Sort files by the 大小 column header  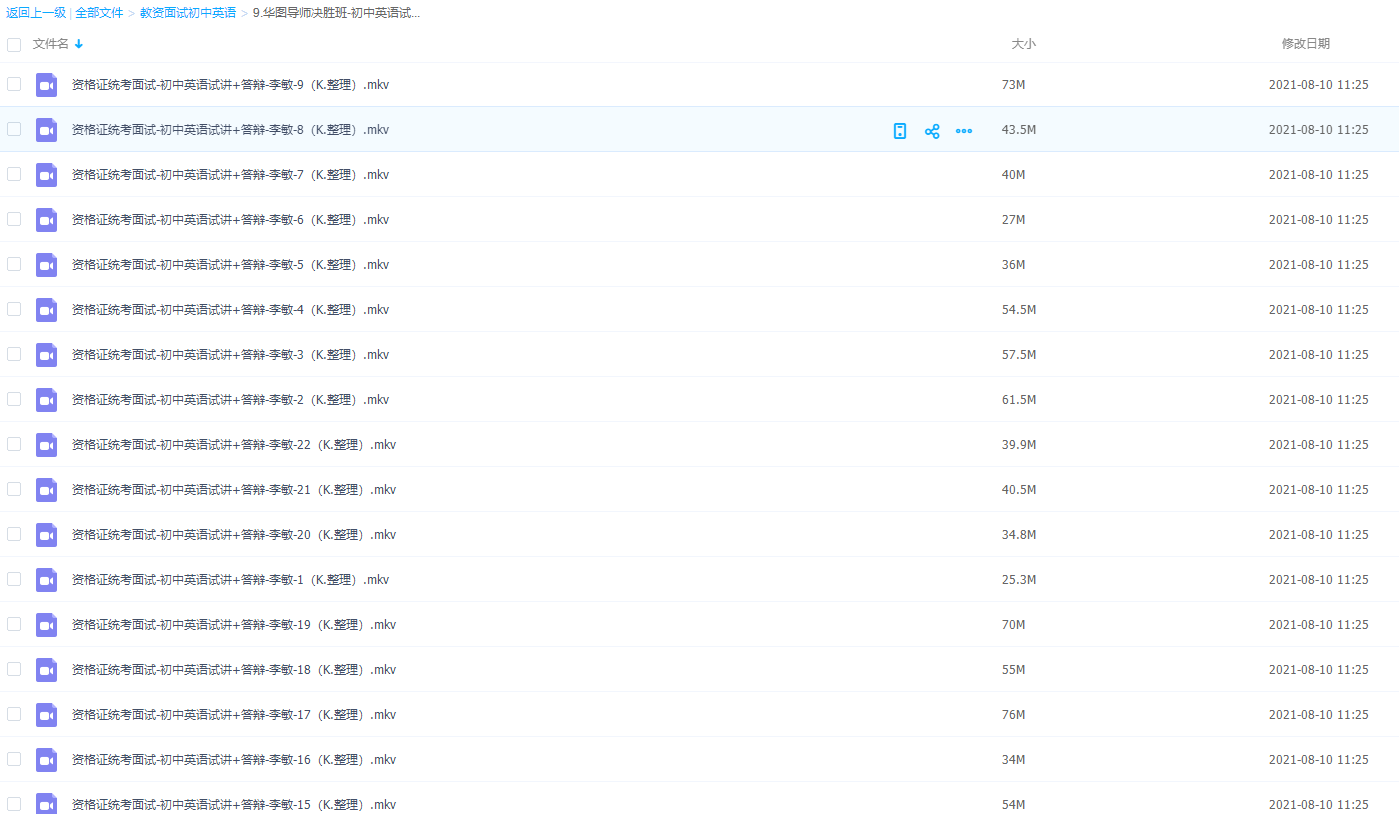[x=1023, y=44]
